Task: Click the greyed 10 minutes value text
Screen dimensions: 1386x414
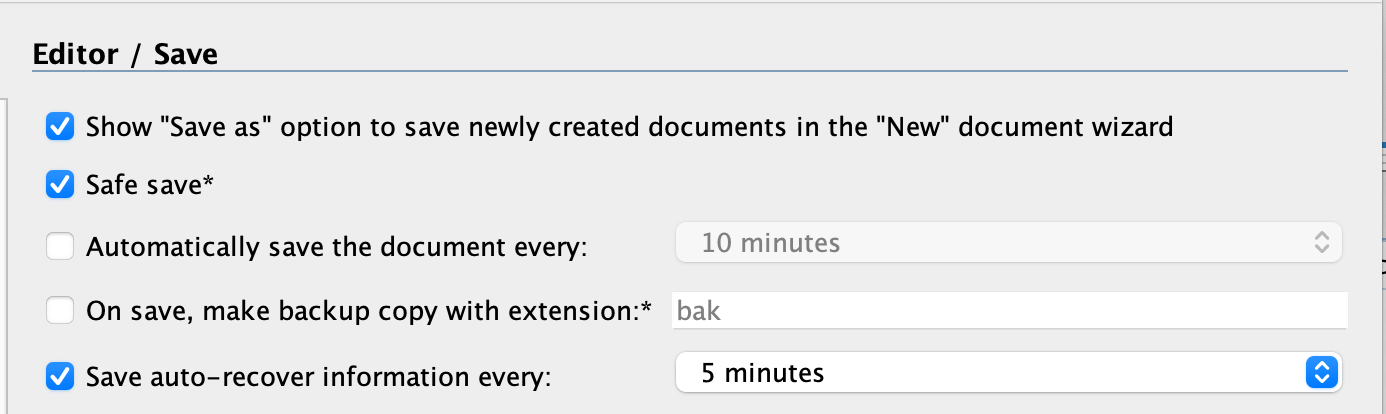Action: coord(771,243)
